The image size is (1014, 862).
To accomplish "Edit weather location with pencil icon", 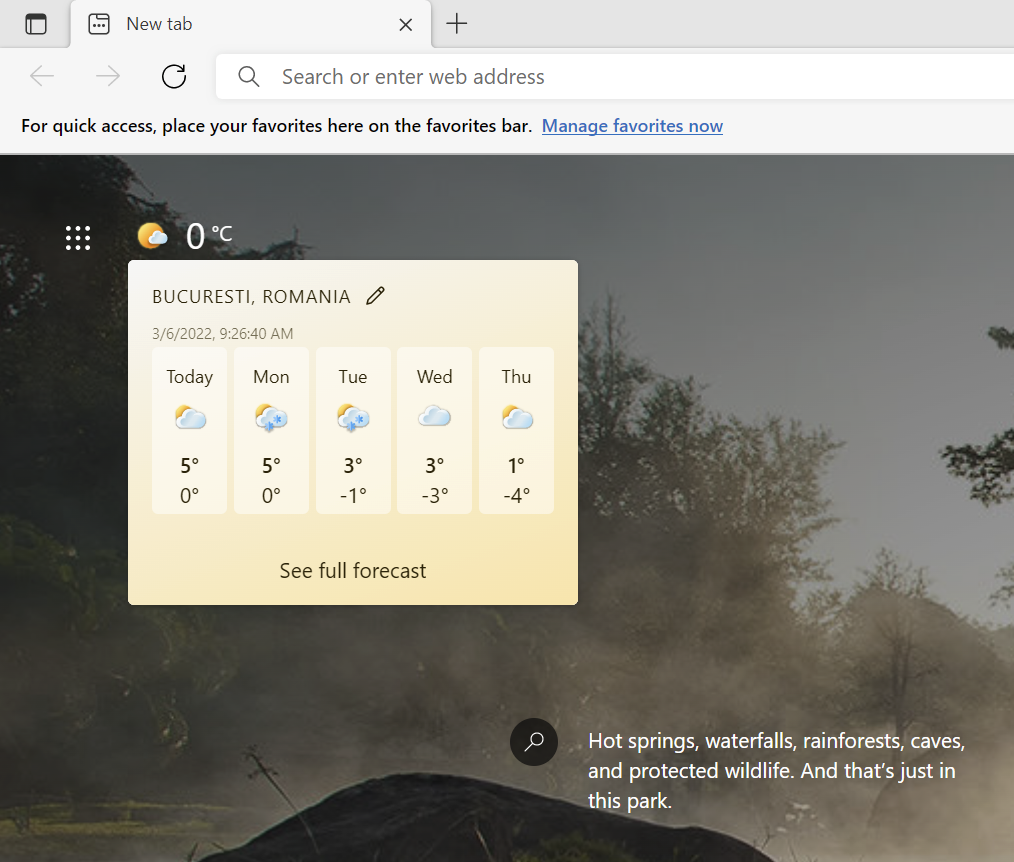I will [376, 296].
